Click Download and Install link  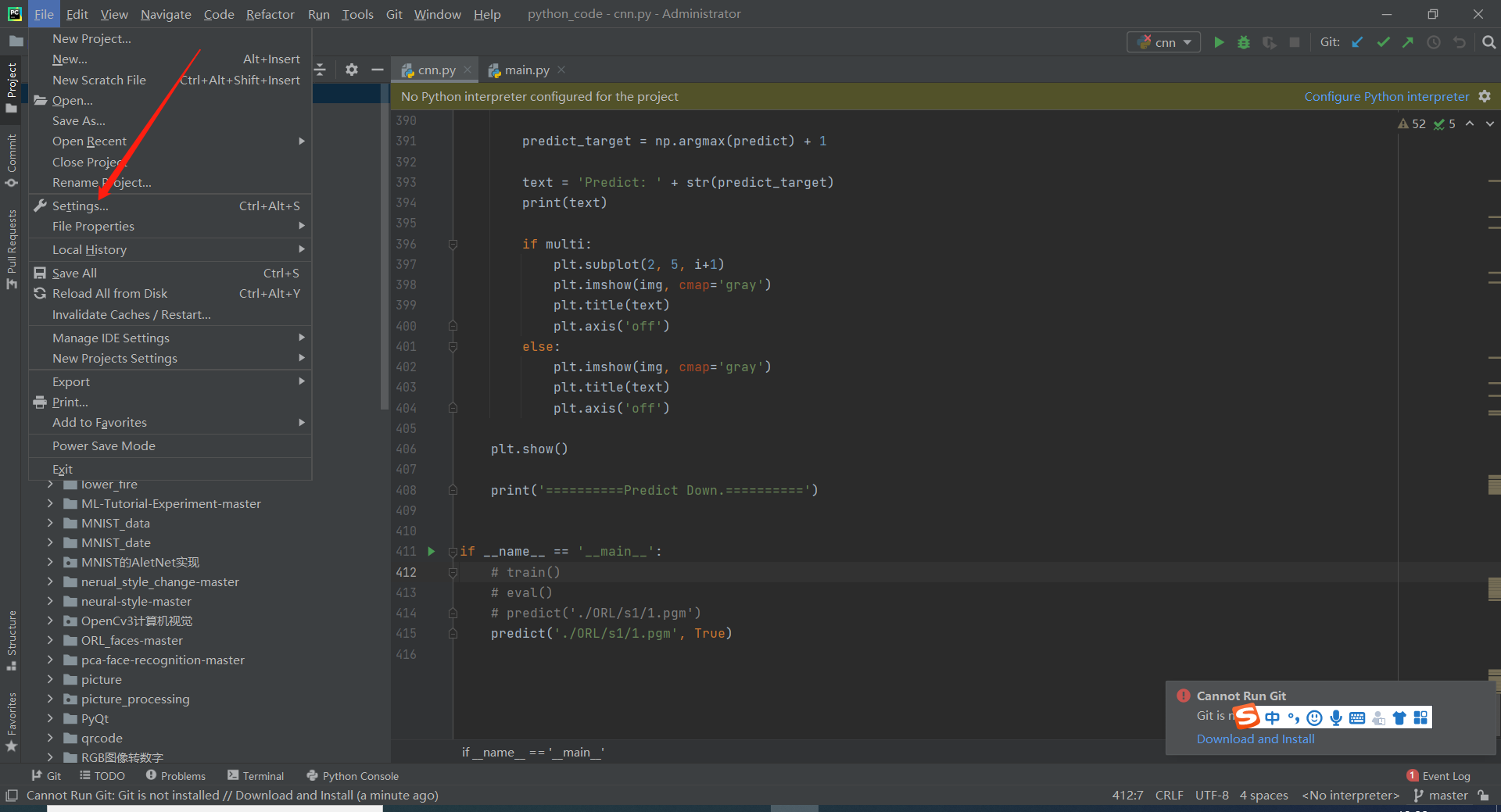point(1256,739)
